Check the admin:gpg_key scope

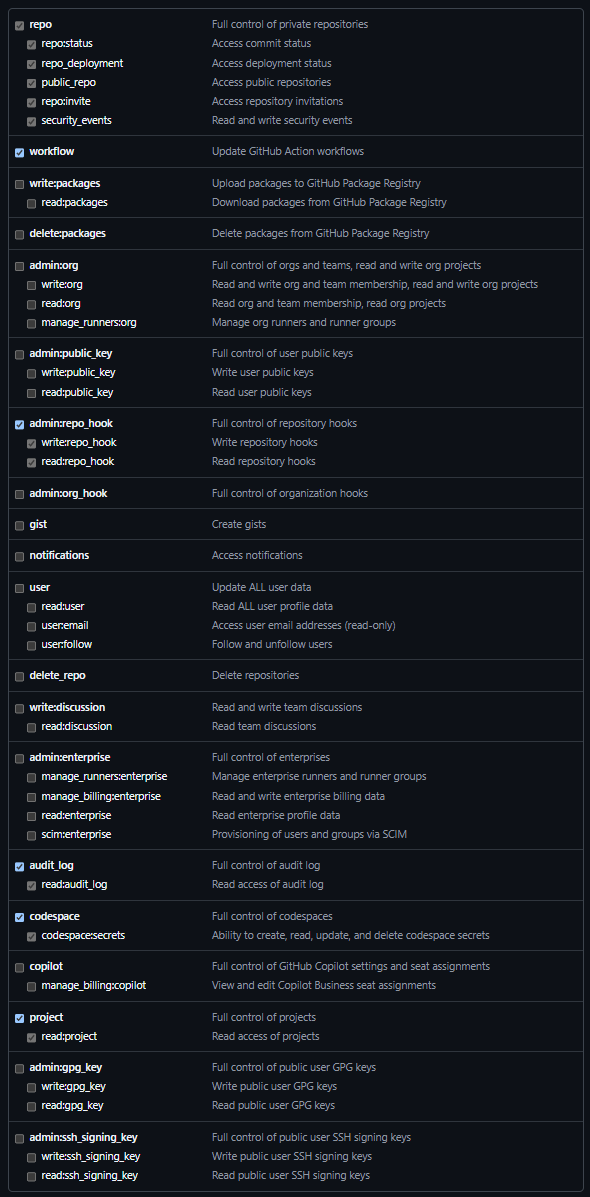click(19, 1067)
